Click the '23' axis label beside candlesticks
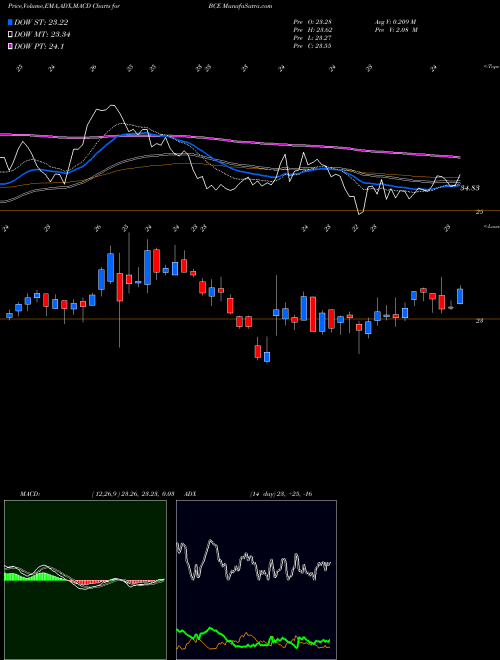The width and height of the screenshot is (500, 660). 479,321
